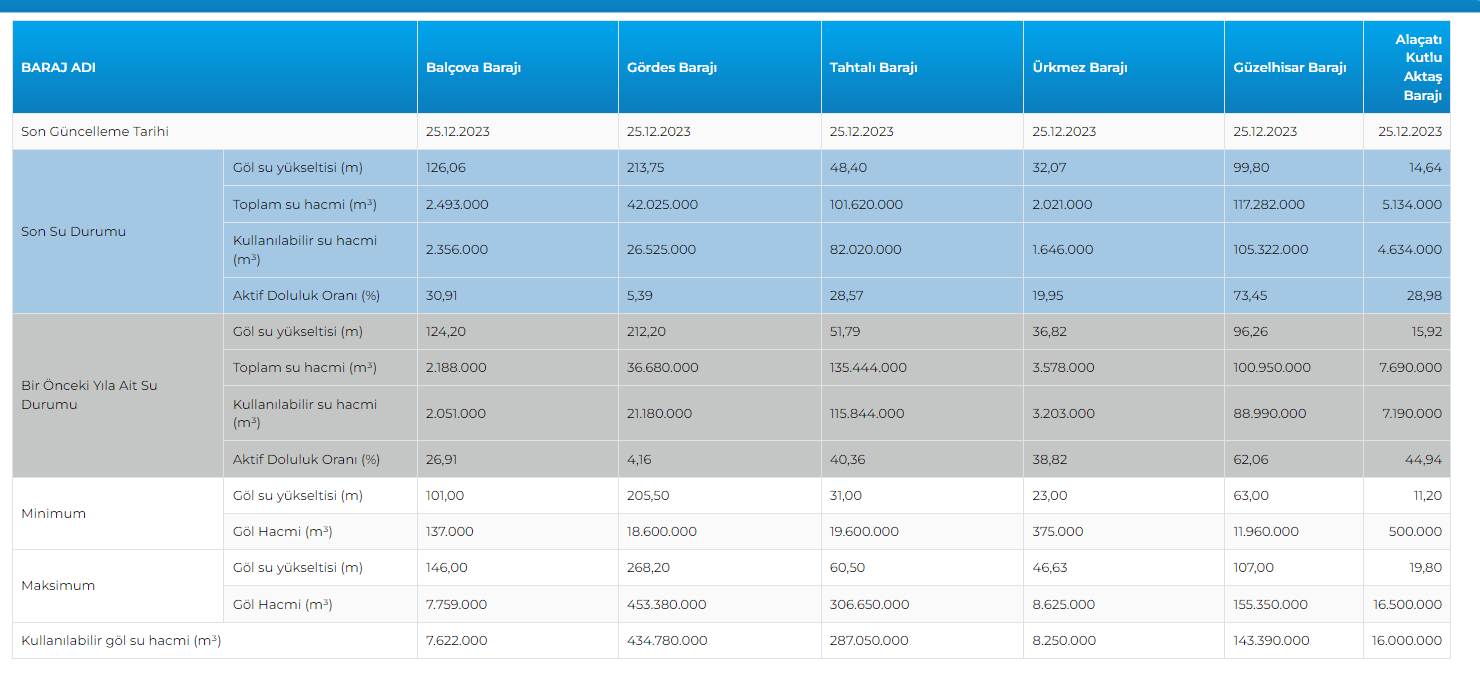
Task: Click the 16.500.000 maximum volume cell
Action: (x=1407, y=605)
